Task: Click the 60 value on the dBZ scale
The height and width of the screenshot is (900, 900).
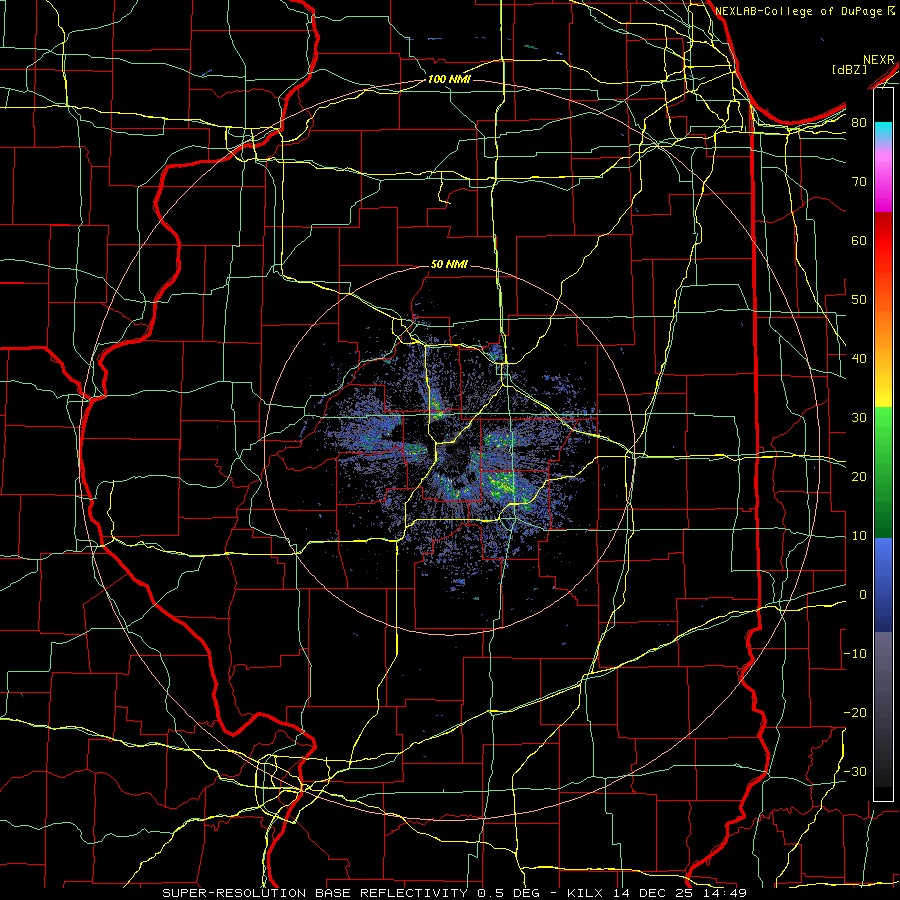Action: 859,240
